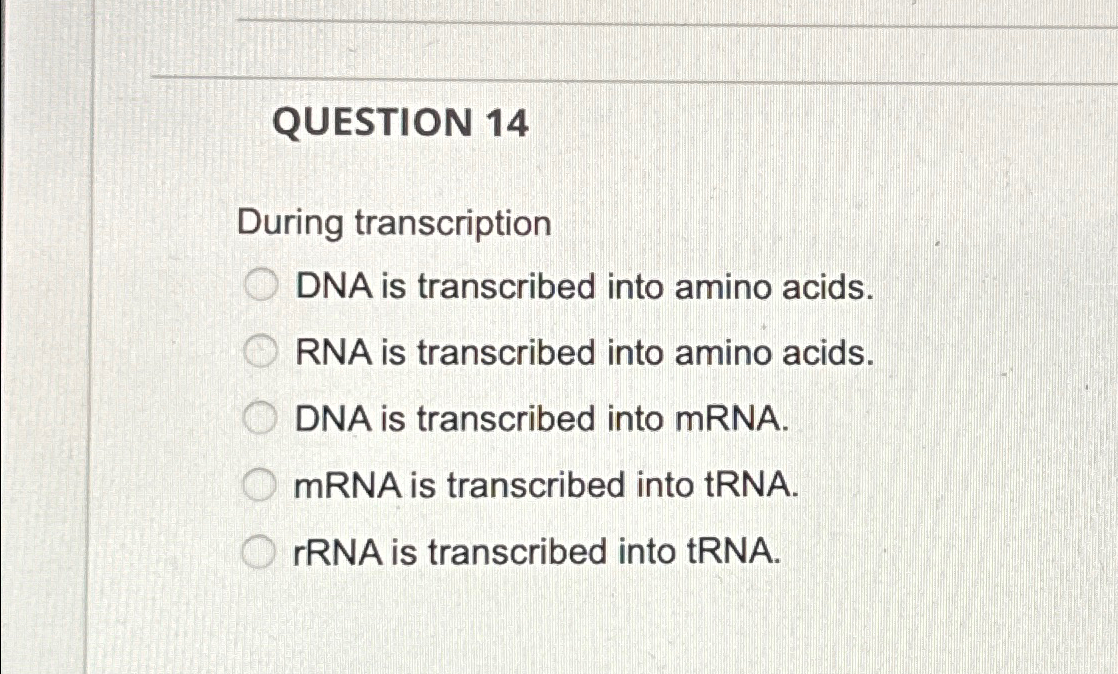Viewport: 1118px width, 674px height.
Task: Click the first answer option text
Action: pyautogui.click(x=580, y=288)
